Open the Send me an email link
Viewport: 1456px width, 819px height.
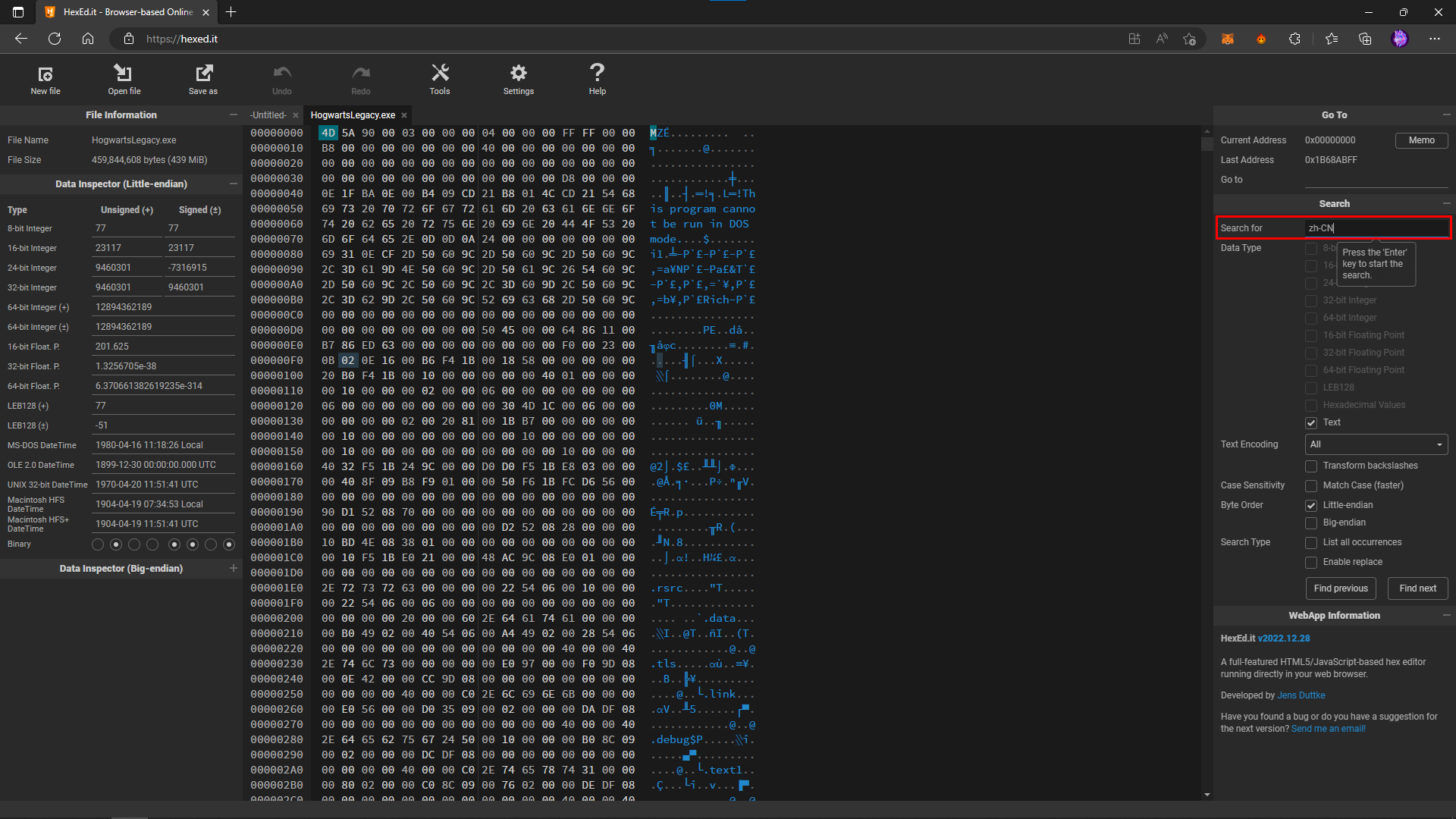pos(1328,729)
